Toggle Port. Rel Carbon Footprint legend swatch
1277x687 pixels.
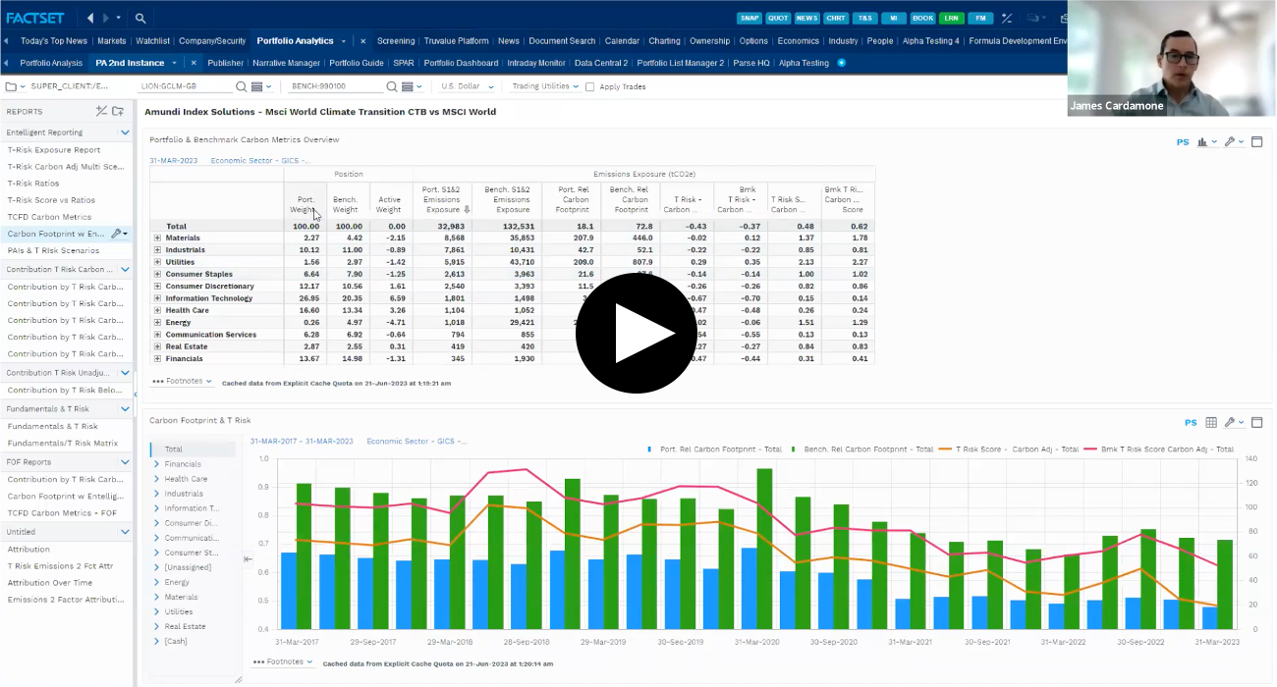point(651,449)
